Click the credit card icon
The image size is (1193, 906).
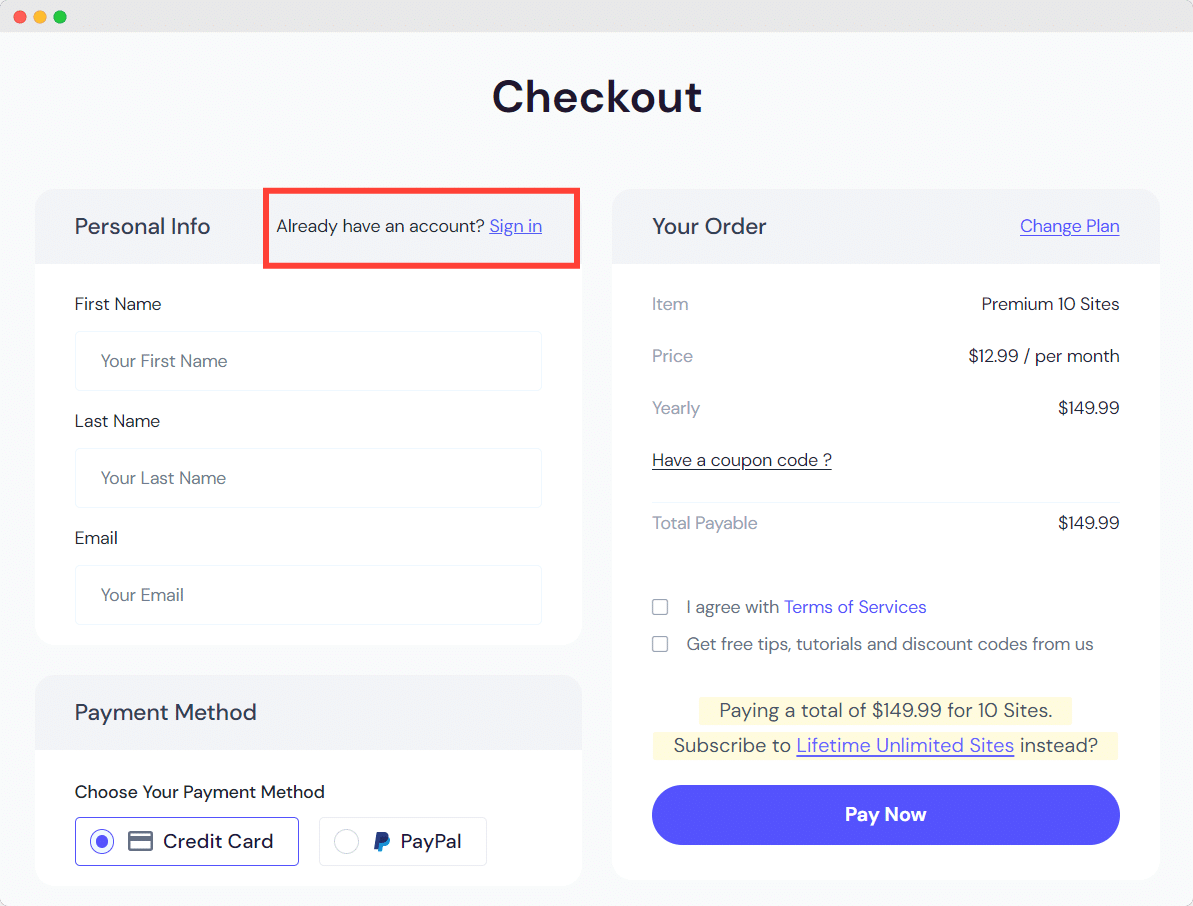point(140,841)
